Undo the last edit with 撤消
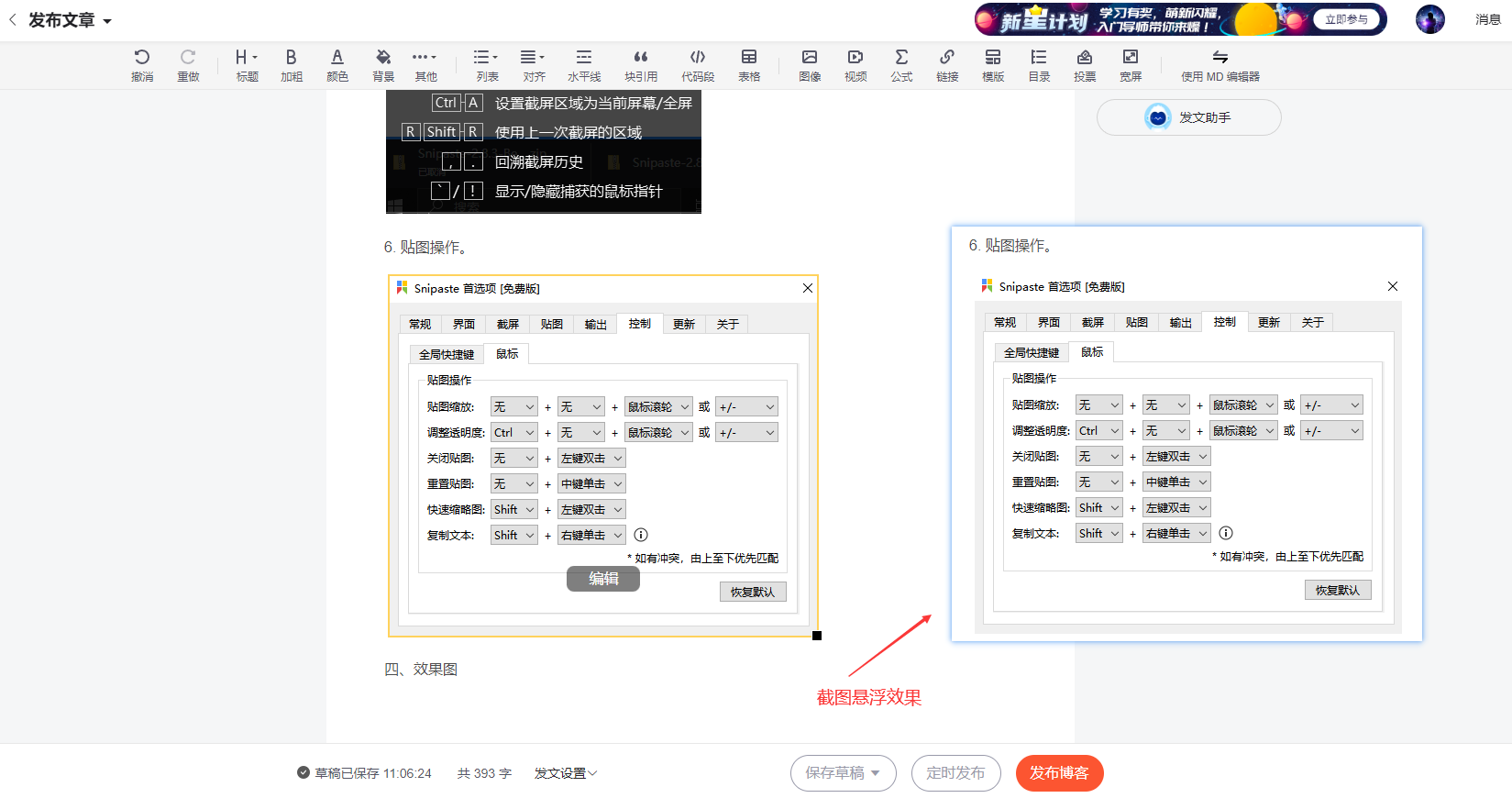The image size is (1512, 798). coord(142,66)
